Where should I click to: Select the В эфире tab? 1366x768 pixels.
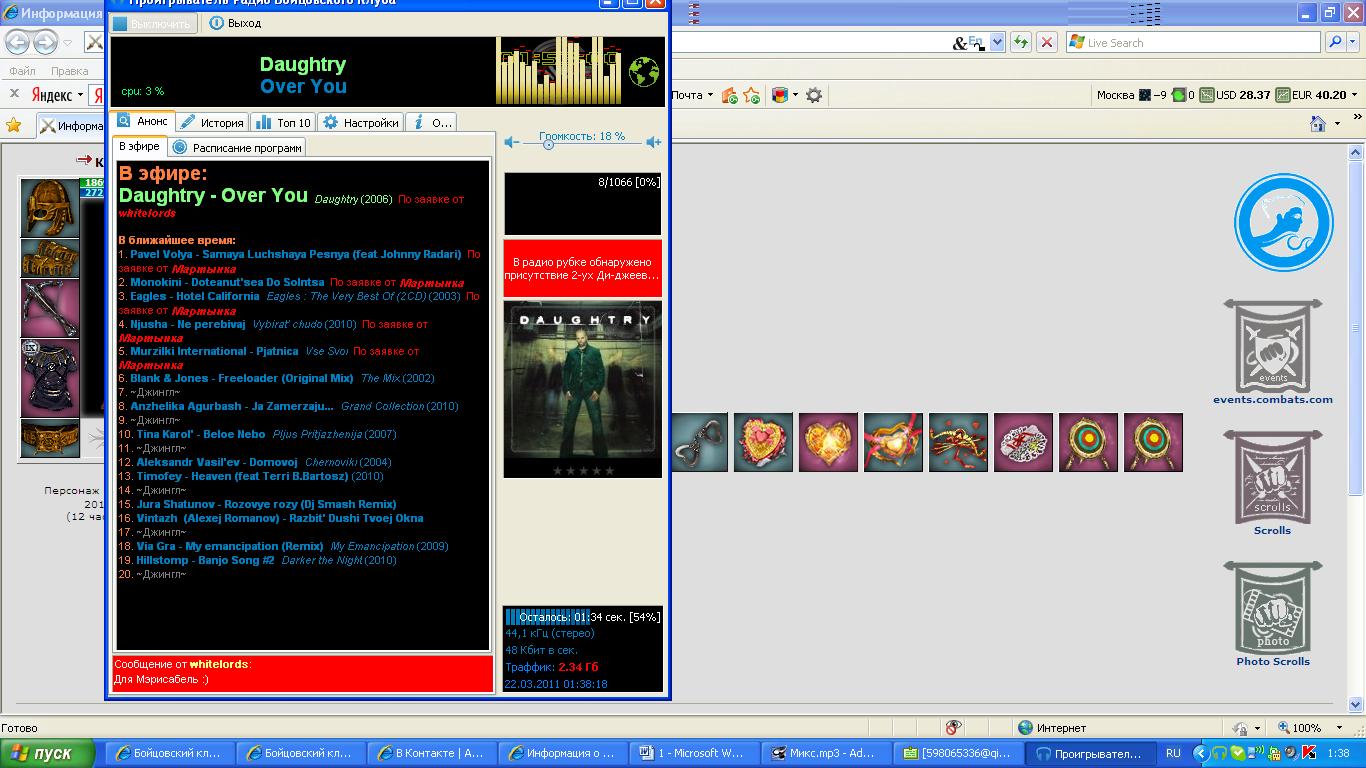[139, 146]
